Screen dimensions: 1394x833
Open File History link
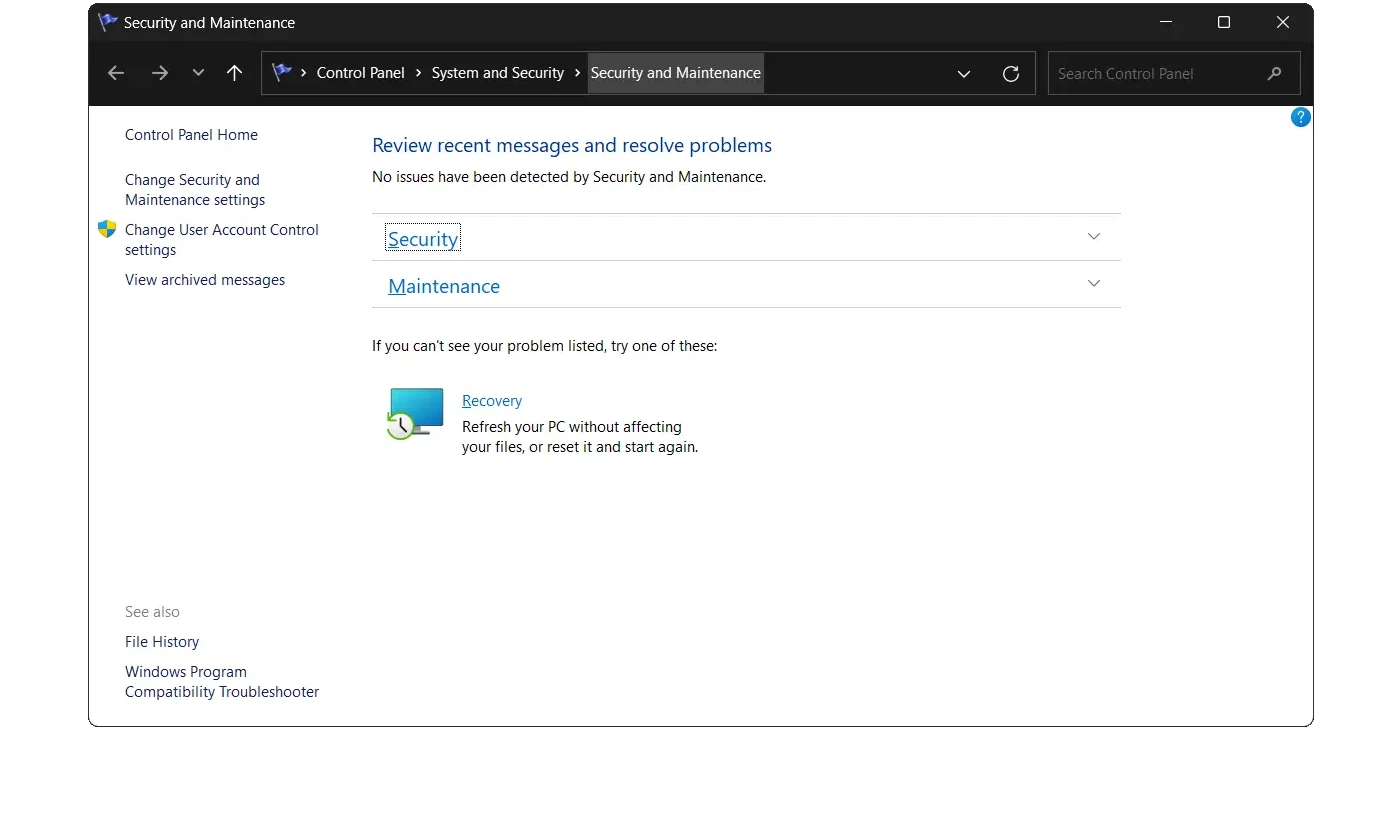pyautogui.click(x=162, y=642)
